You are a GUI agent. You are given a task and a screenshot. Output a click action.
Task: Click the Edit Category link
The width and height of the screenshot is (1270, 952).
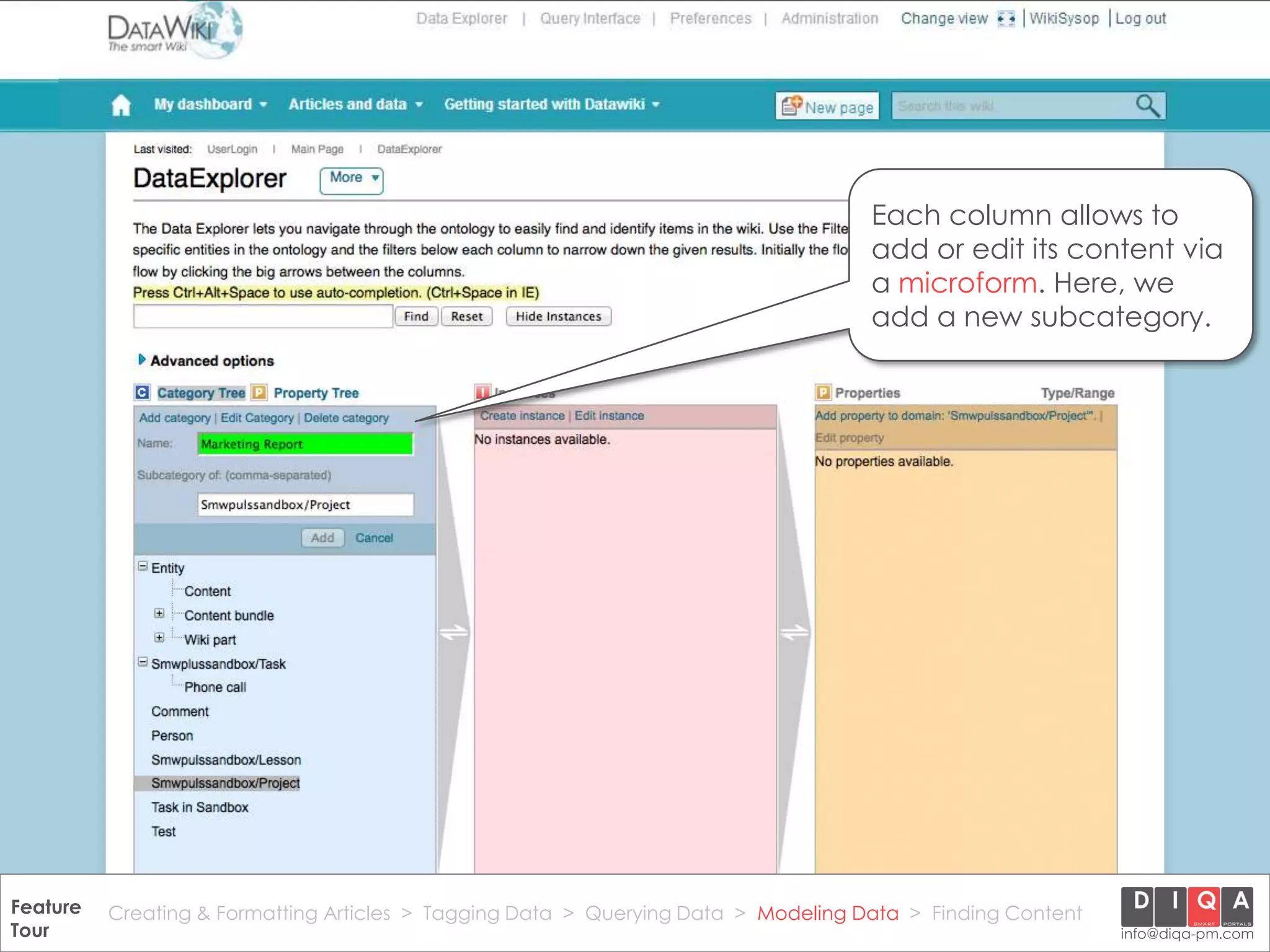(x=257, y=418)
